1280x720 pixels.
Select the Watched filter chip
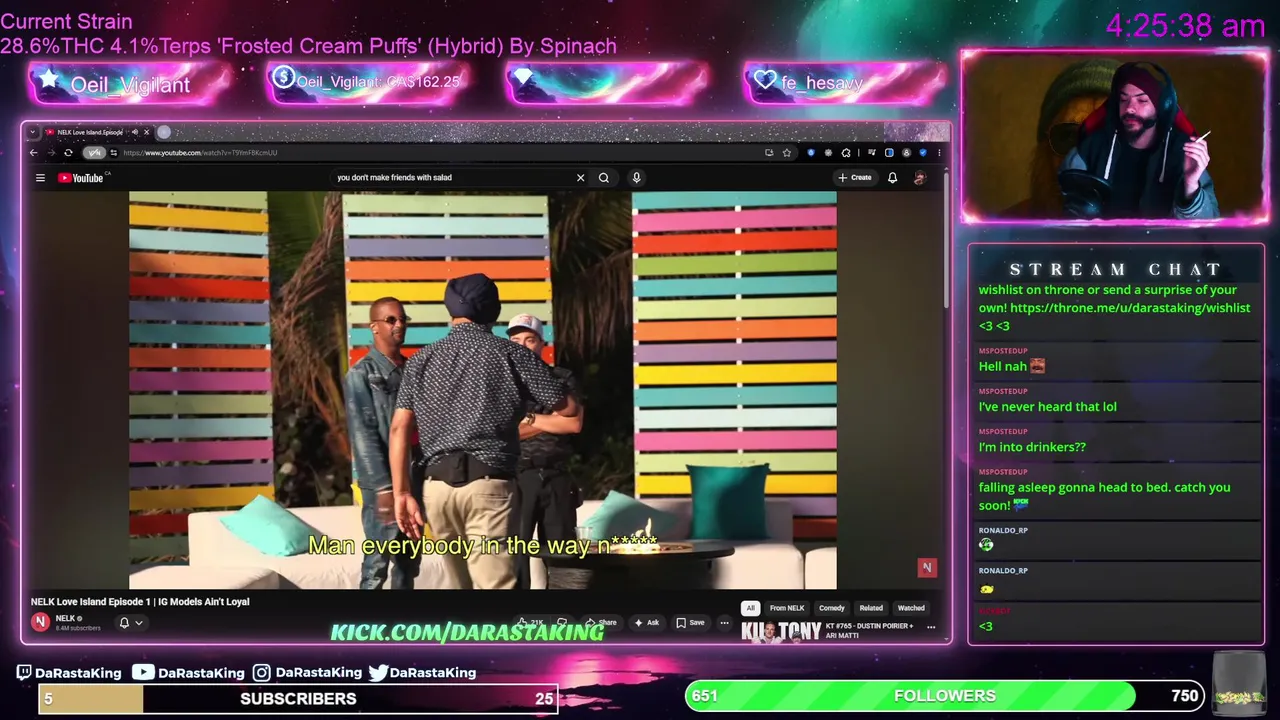pos(911,608)
